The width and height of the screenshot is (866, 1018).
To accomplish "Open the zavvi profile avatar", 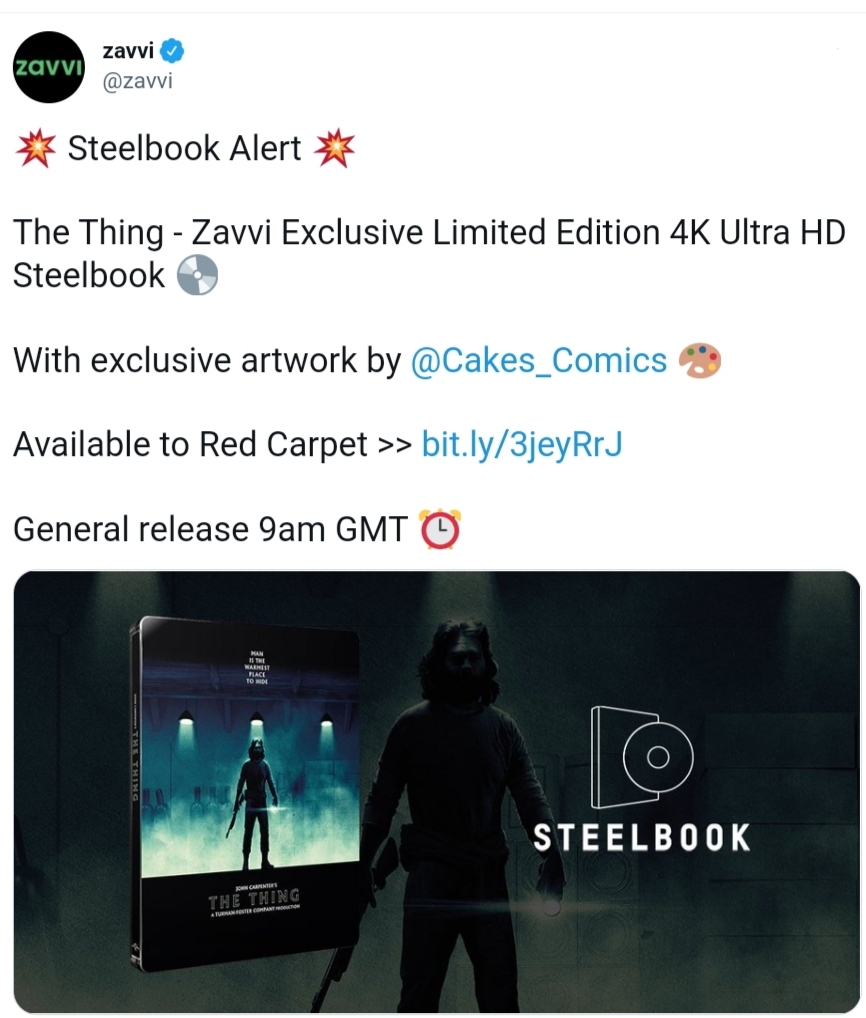I will coord(49,67).
